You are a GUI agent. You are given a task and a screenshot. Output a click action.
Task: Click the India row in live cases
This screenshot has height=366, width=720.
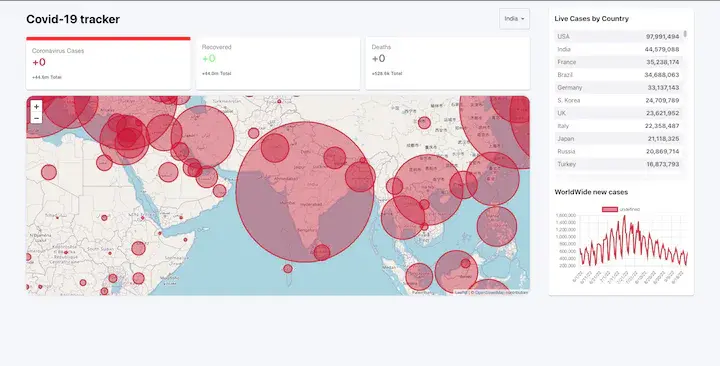click(x=619, y=49)
